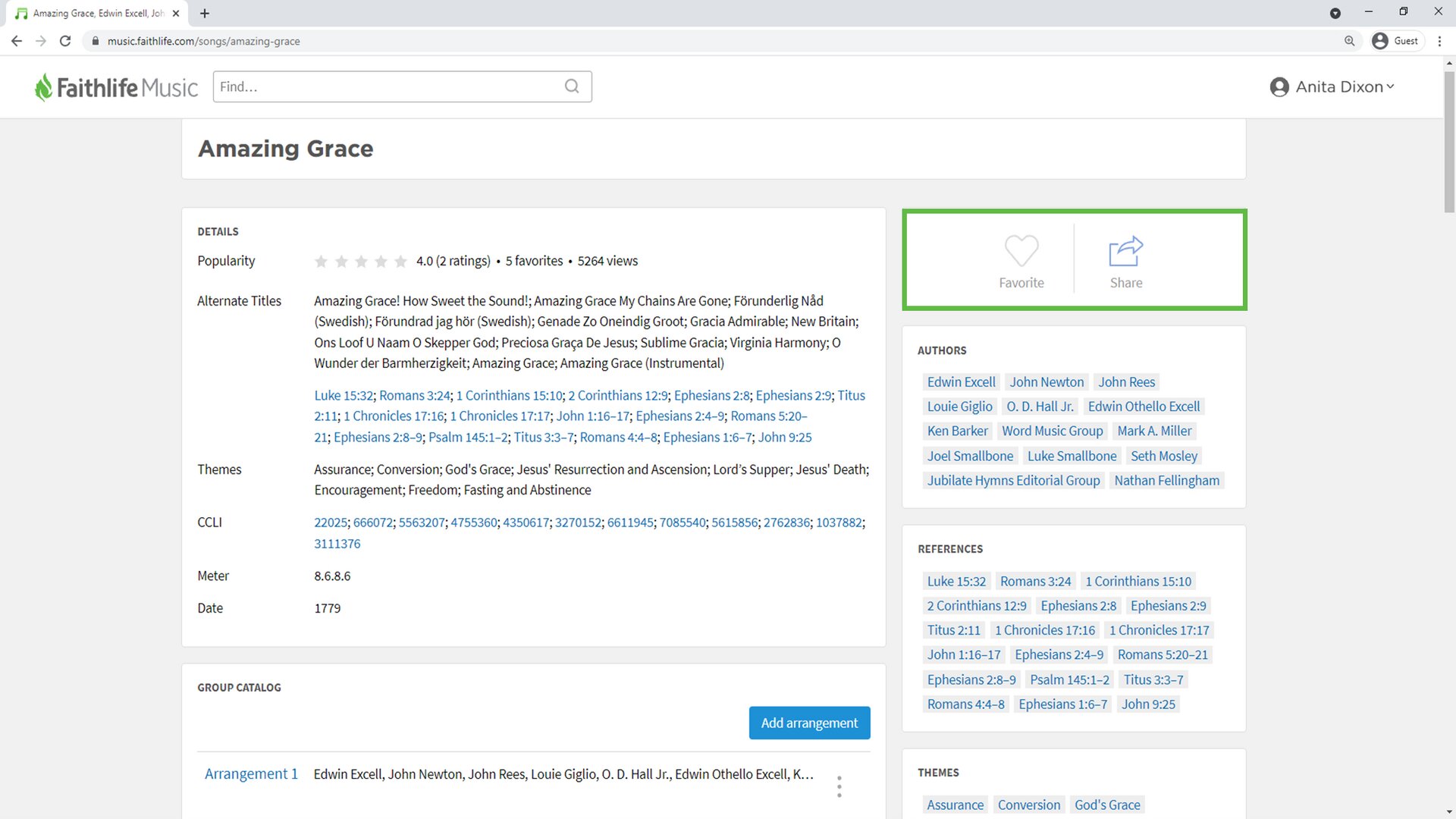Open author Edwin Othello Excell tag
1456x819 pixels.
coord(1144,406)
